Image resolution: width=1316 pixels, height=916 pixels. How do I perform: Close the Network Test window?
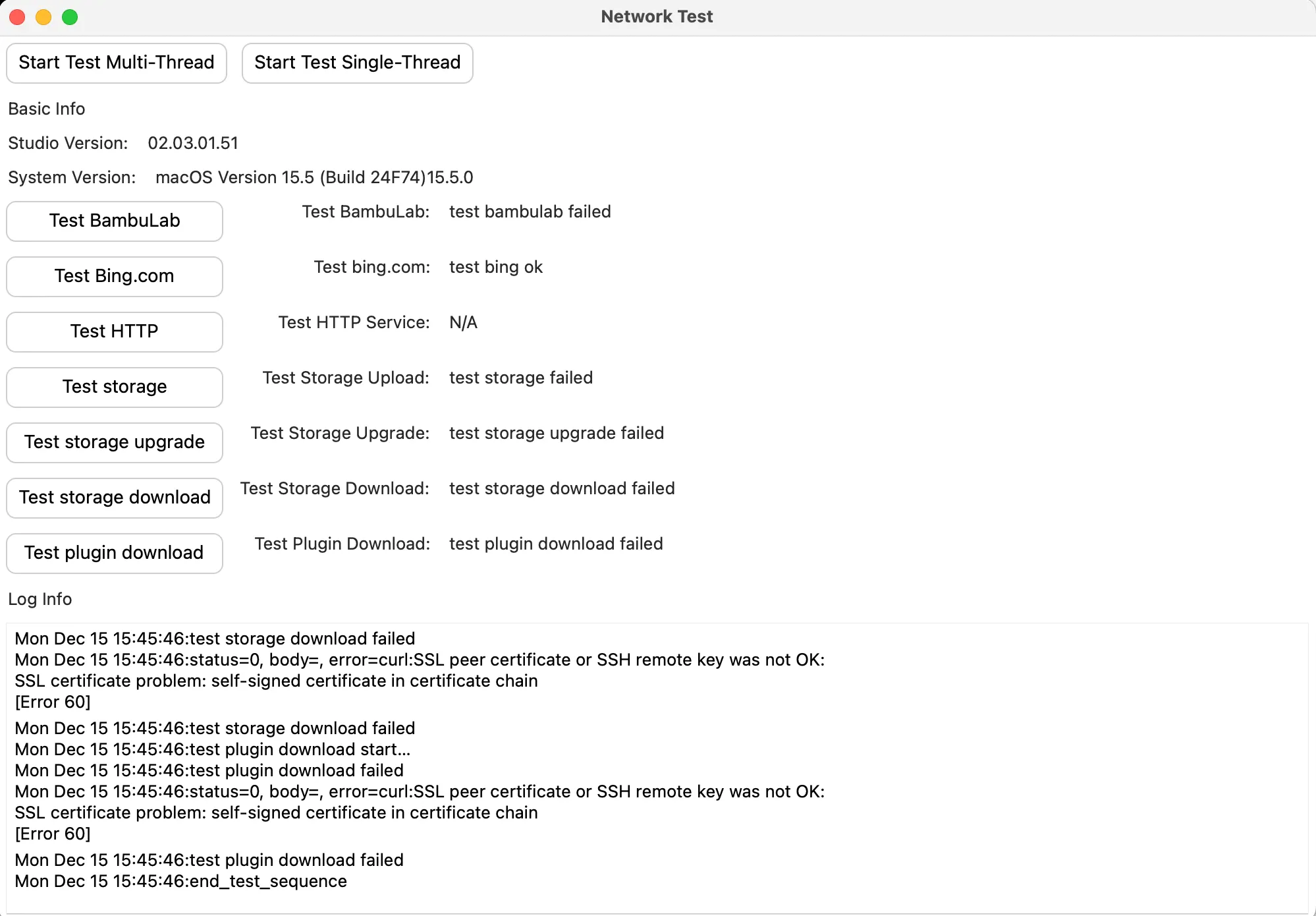pos(17,17)
